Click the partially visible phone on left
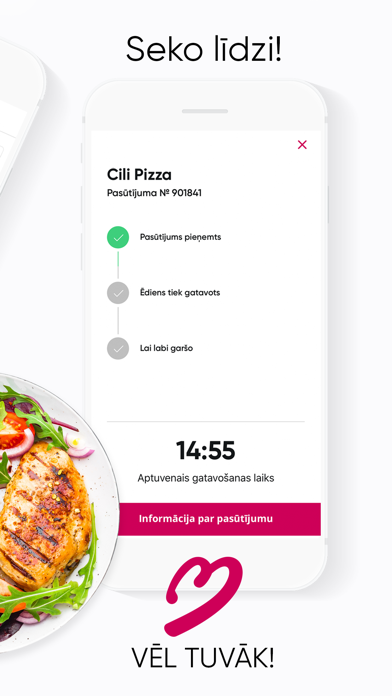This screenshot has width=392, height=696. pos(20,115)
